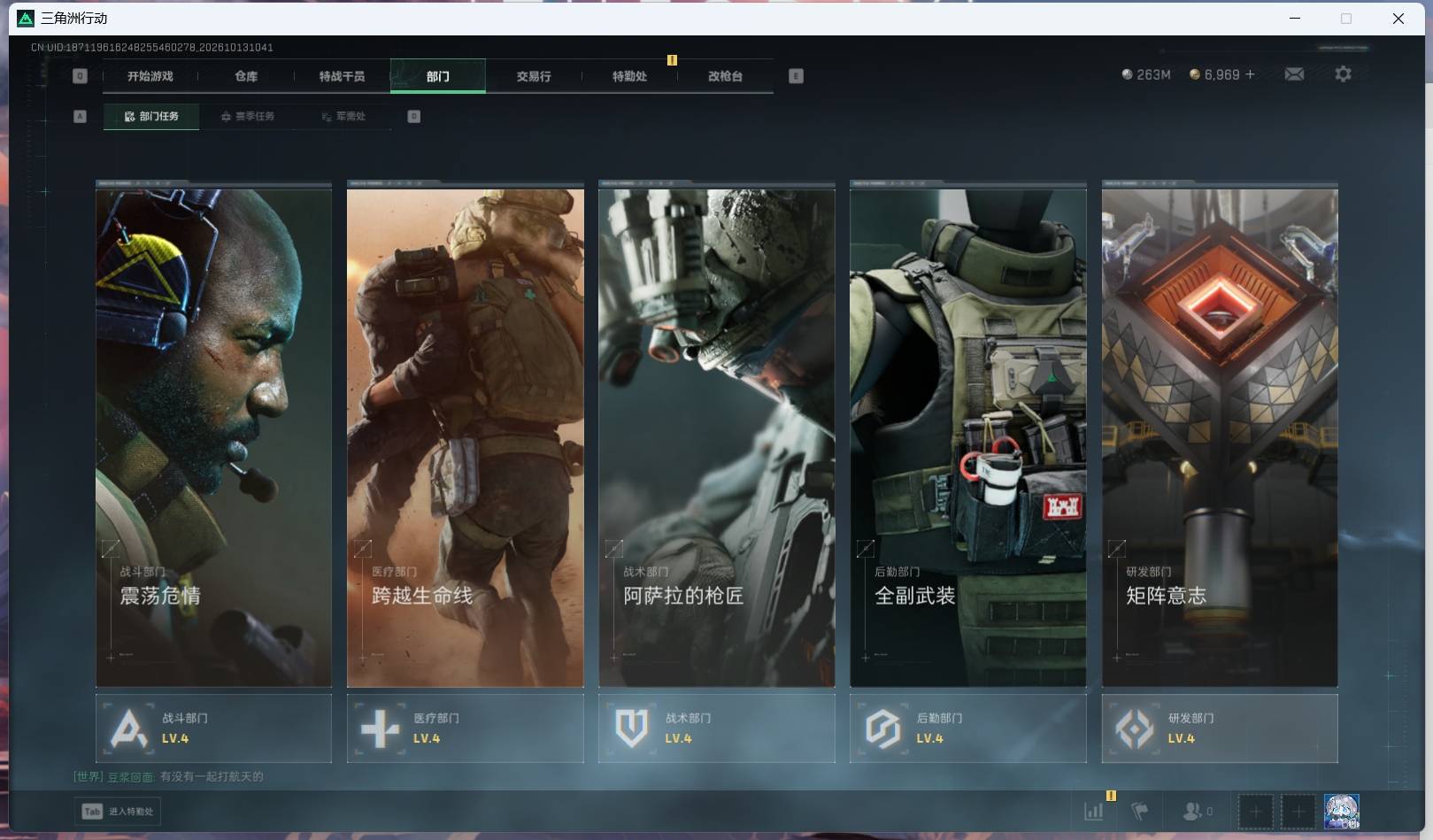The height and width of the screenshot is (840, 1433).
Task: Open the friends list icon
Action: point(1197,811)
